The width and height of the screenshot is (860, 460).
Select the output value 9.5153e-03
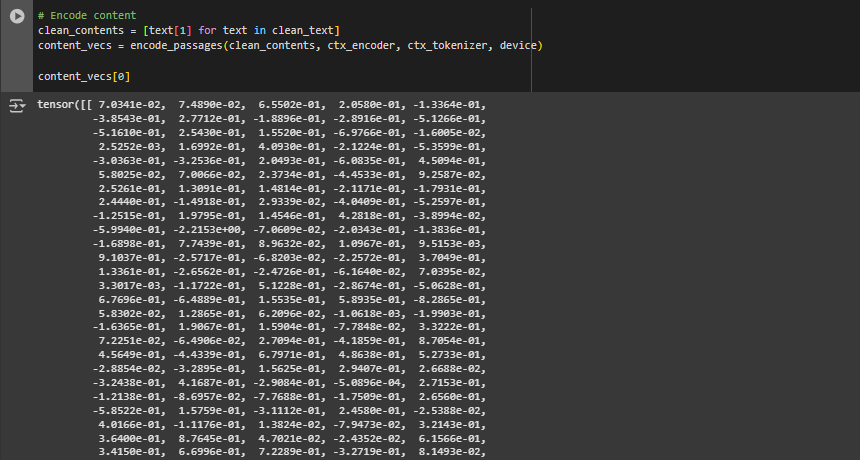[452, 244]
